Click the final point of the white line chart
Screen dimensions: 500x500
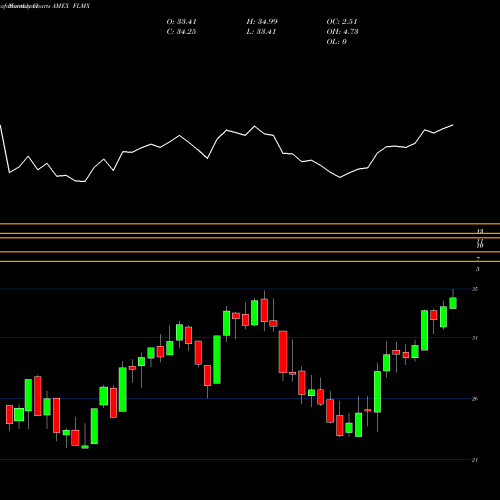(x=453, y=125)
